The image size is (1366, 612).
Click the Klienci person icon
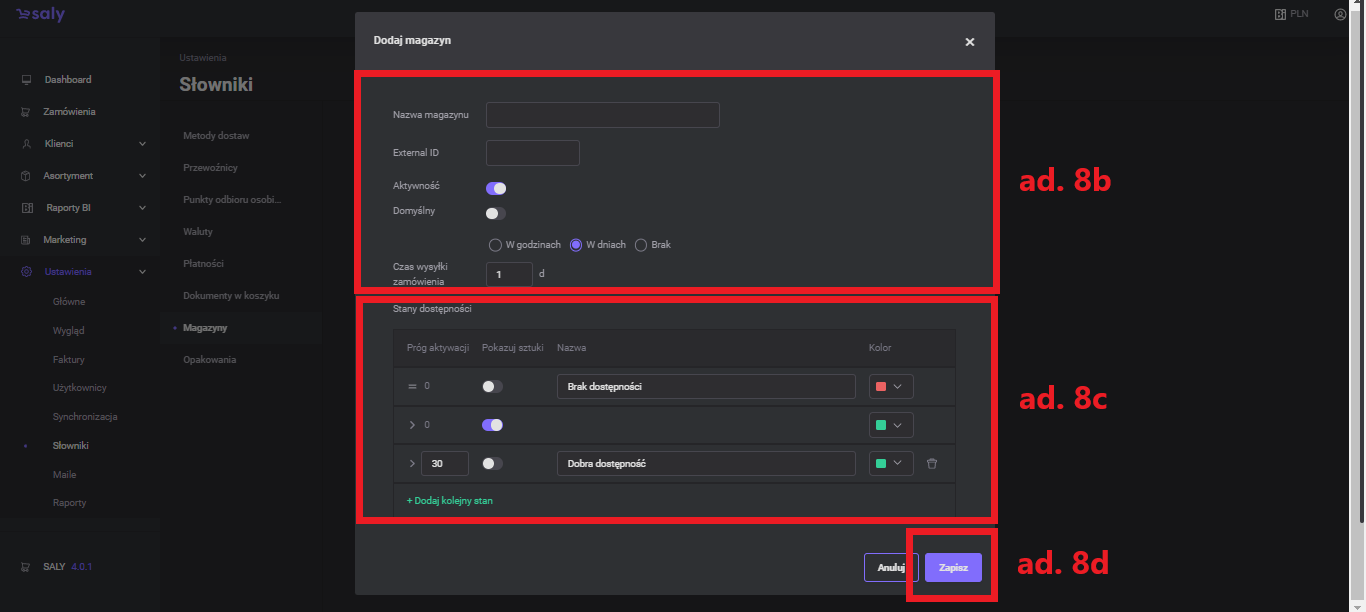[x=26, y=144]
